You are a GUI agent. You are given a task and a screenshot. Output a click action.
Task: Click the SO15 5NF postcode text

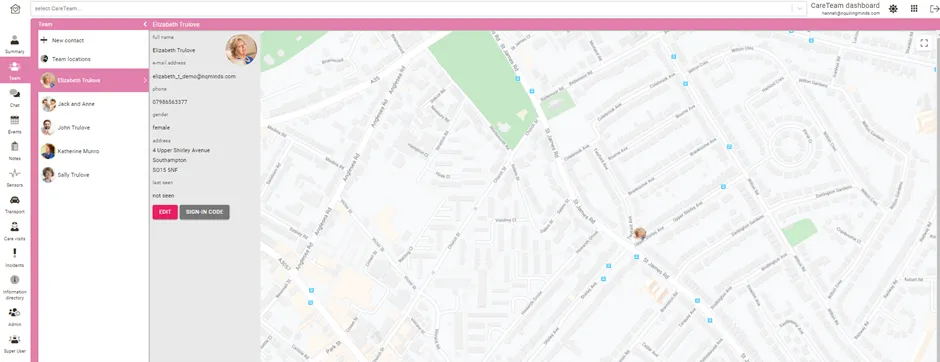(x=165, y=170)
